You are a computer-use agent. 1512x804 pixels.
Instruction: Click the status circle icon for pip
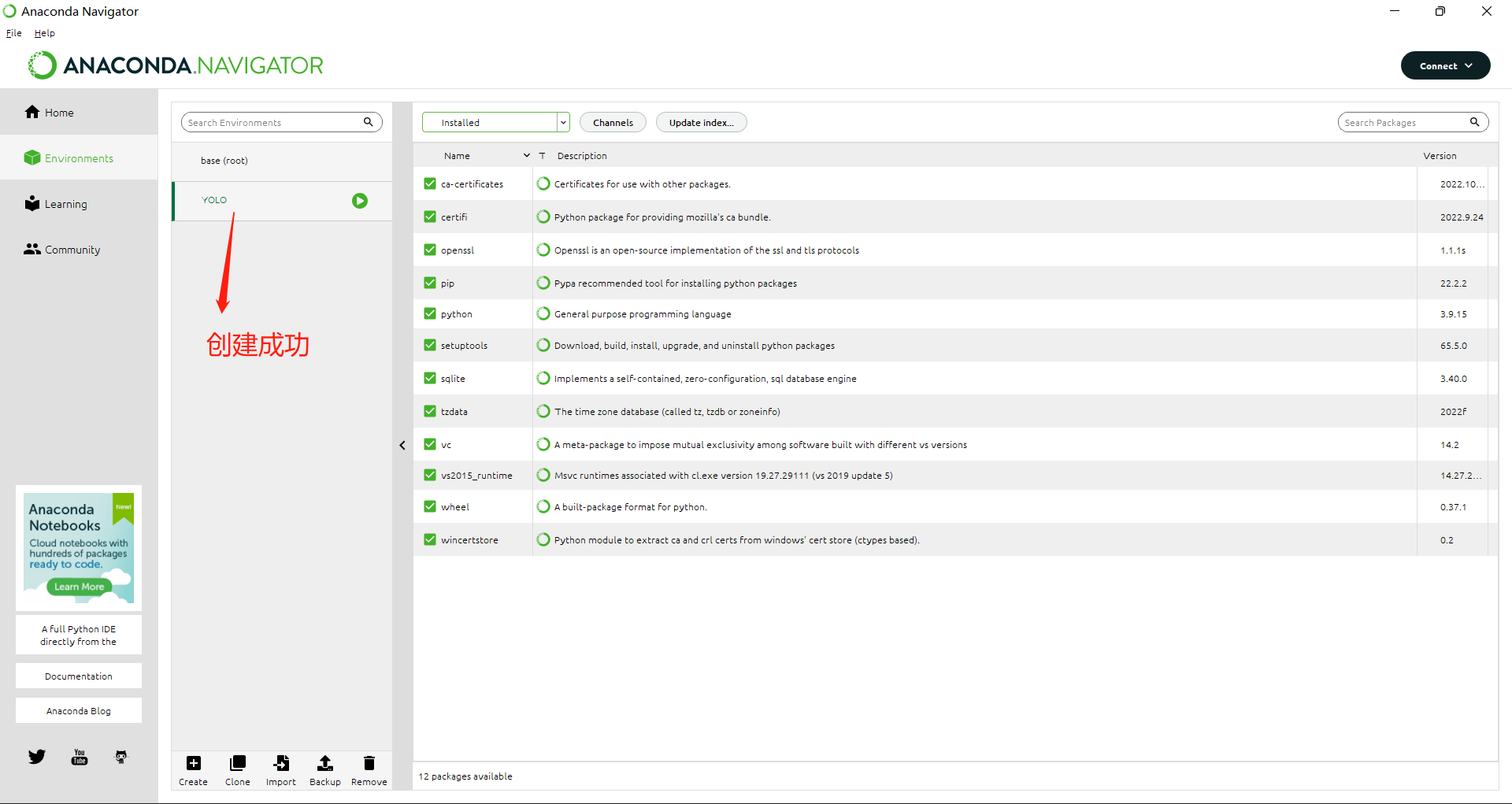[543, 283]
